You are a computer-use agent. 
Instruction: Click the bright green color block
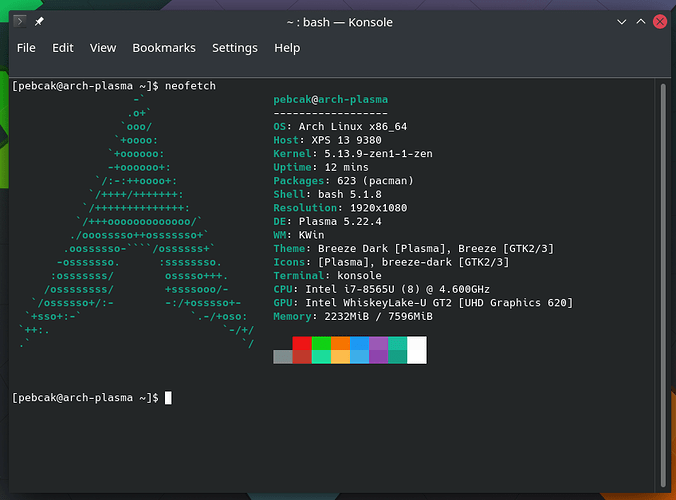pos(321,344)
